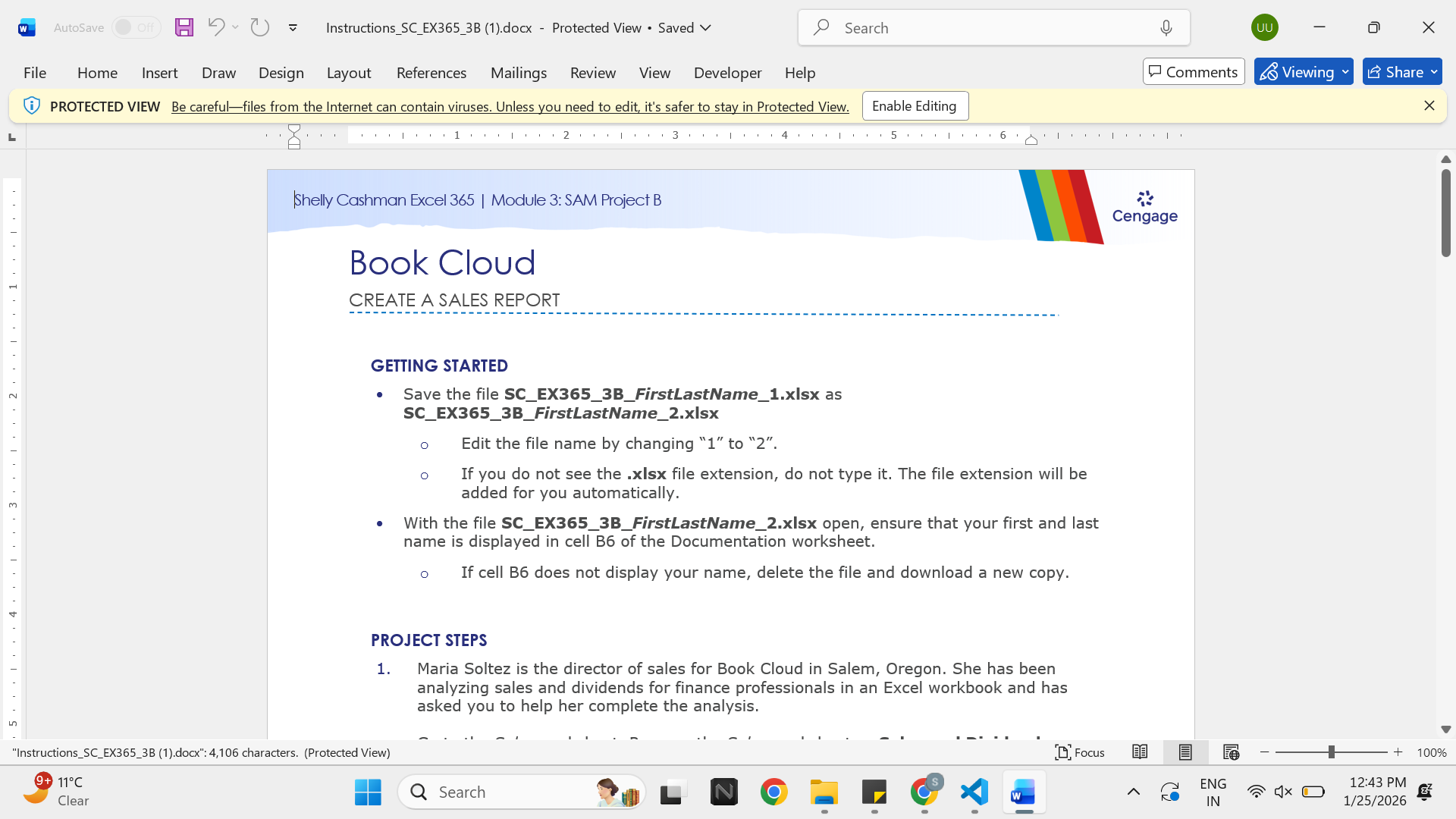Click the microphone dictate icon in search box
The height and width of the screenshot is (819, 1456).
point(1166,27)
